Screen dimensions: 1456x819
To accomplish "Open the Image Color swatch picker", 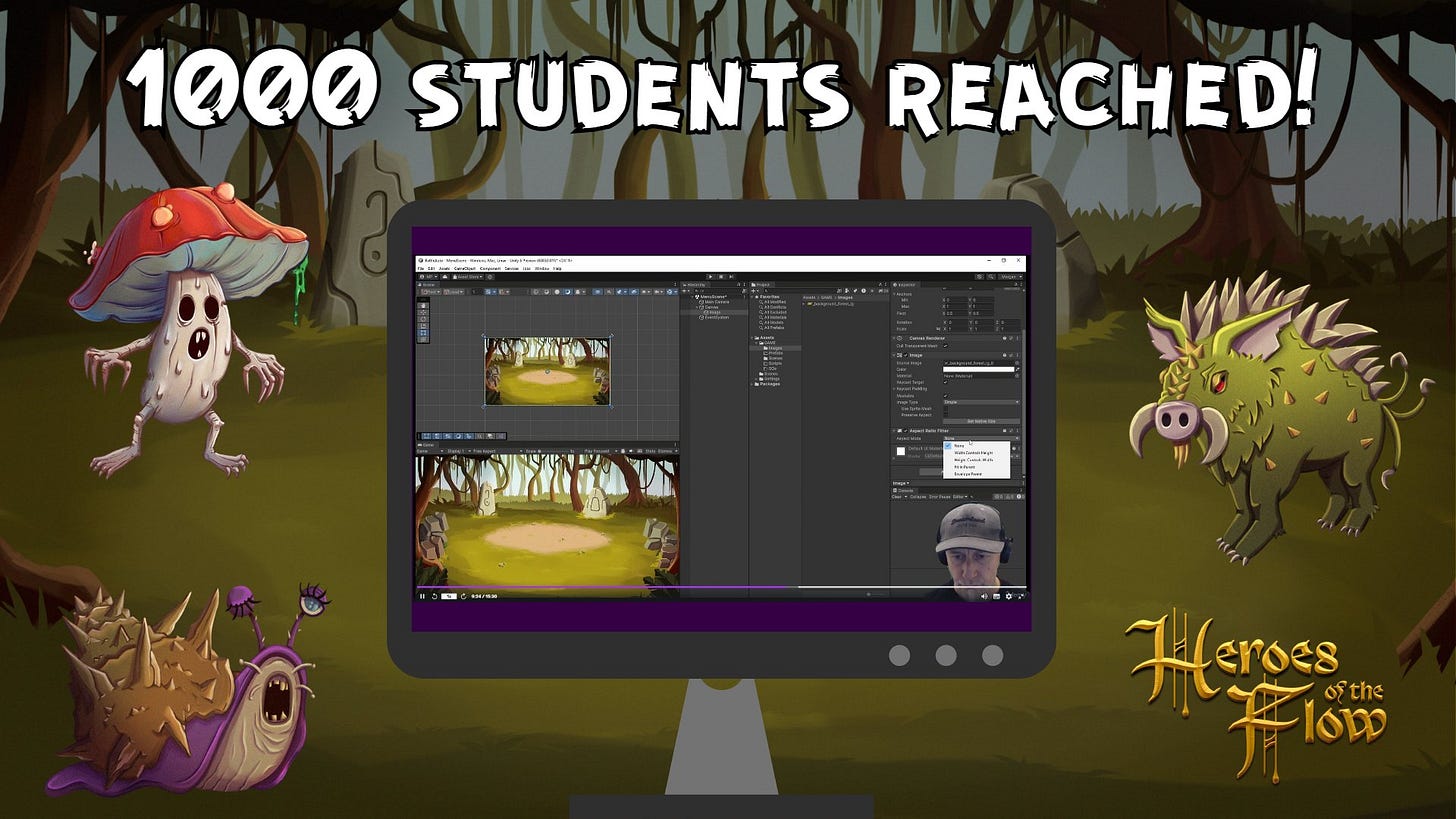I will click(x=979, y=369).
